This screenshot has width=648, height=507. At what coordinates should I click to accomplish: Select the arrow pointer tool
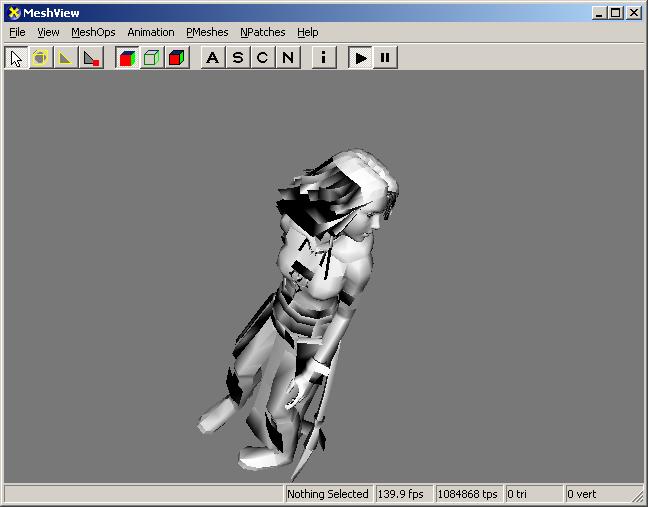tap(16, 57)
